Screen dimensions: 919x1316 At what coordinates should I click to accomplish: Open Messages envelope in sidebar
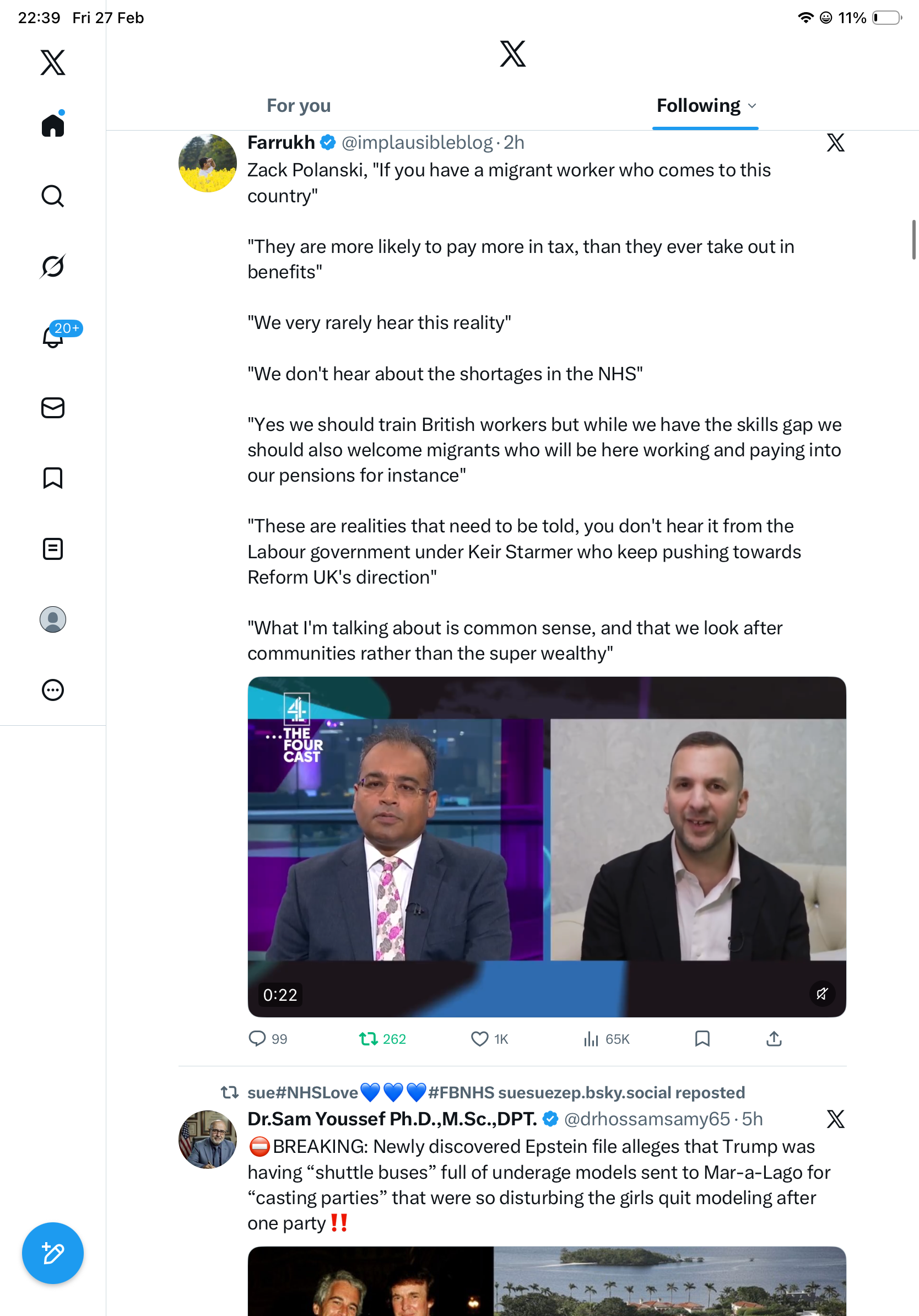pyautogui.click(x=53, y=407)
